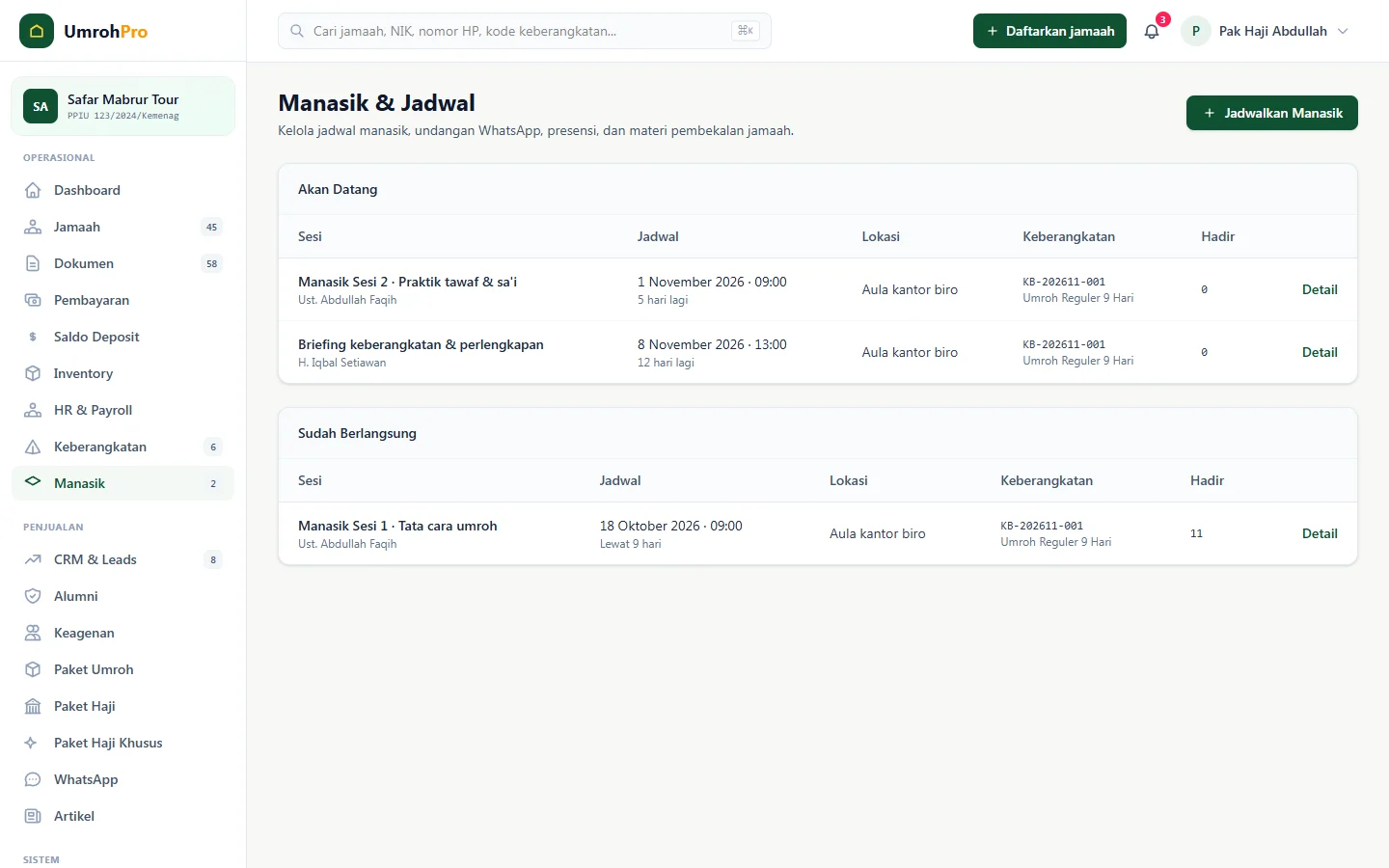
Task: Go to the Keberangkatan menu label
Action: point(100,447)
